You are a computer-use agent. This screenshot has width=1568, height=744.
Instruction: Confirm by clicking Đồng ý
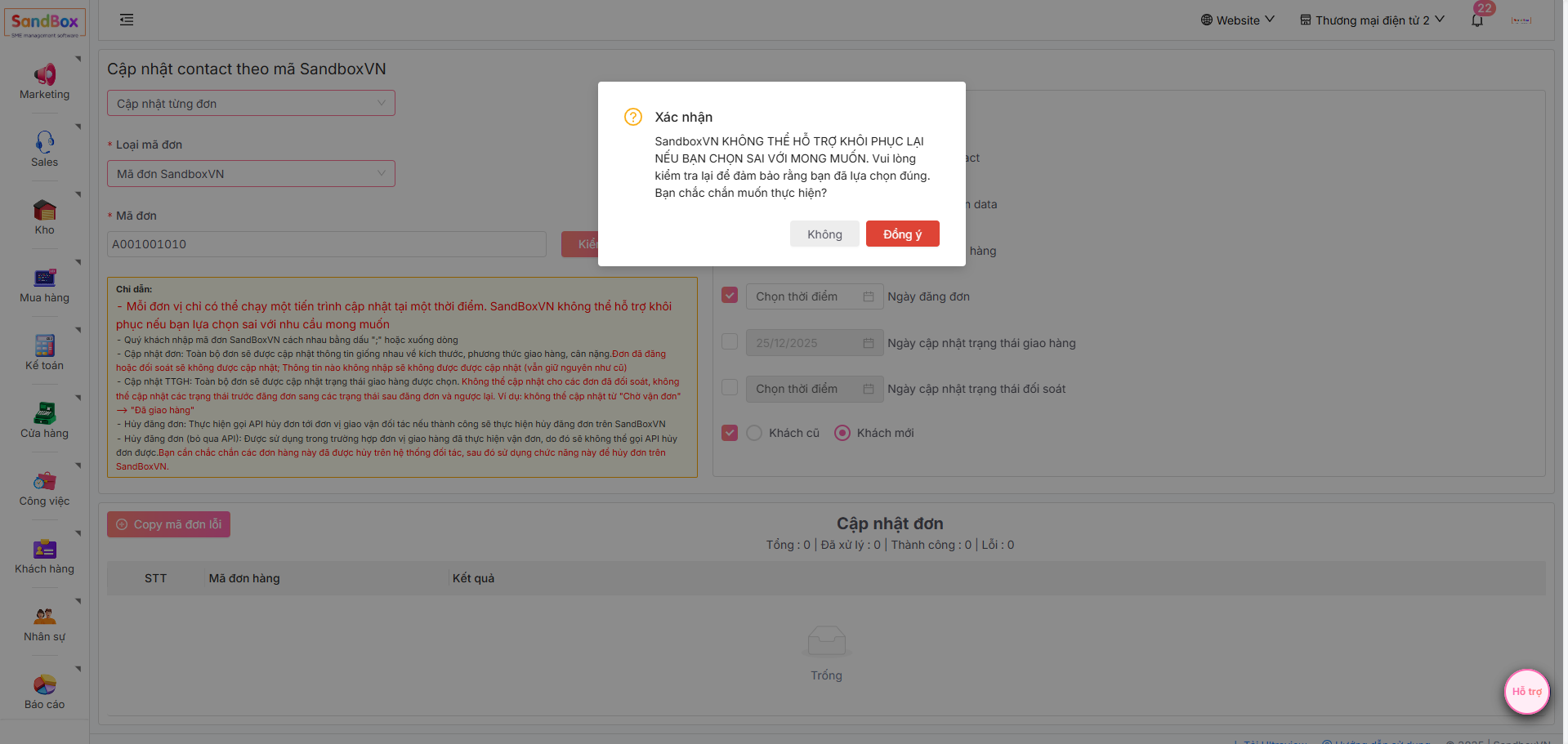(902, 234)
